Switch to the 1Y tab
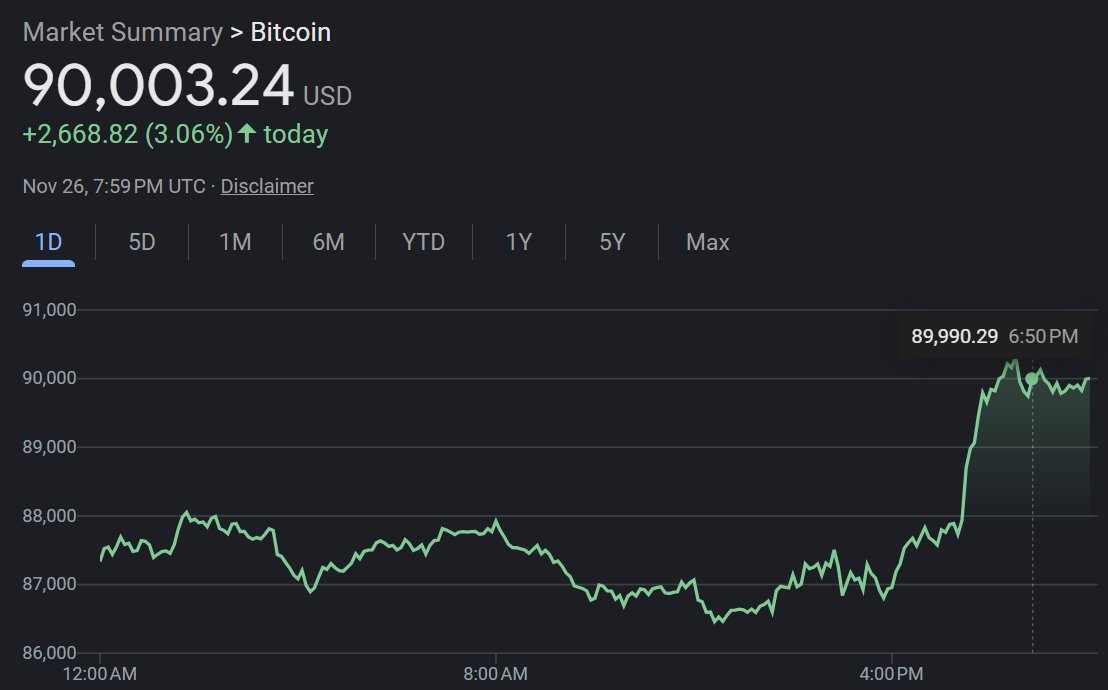Viewport: 1108px width, 690px height. click(518, 242)
